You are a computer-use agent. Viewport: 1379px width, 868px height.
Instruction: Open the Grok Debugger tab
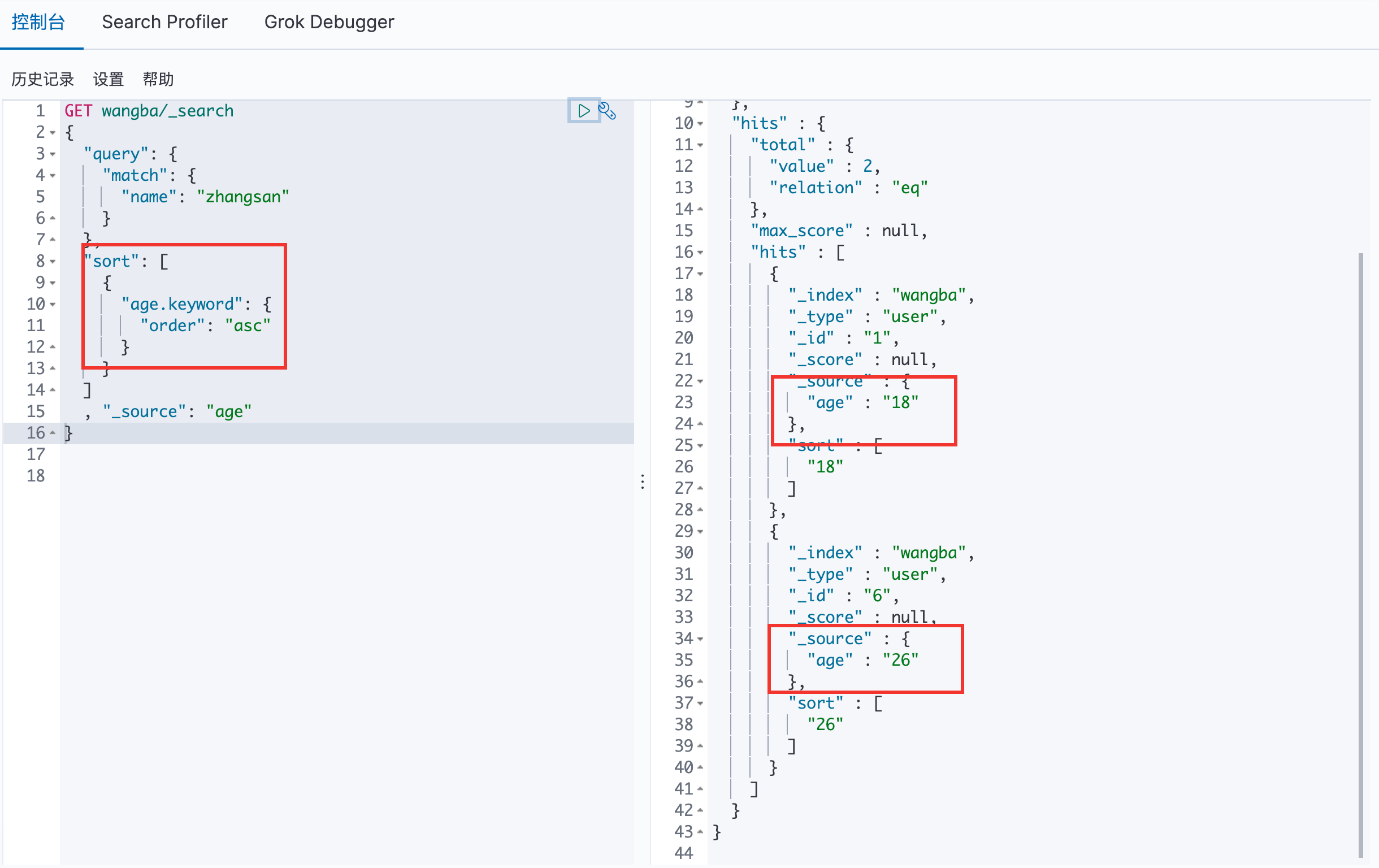tap(329, 22)
